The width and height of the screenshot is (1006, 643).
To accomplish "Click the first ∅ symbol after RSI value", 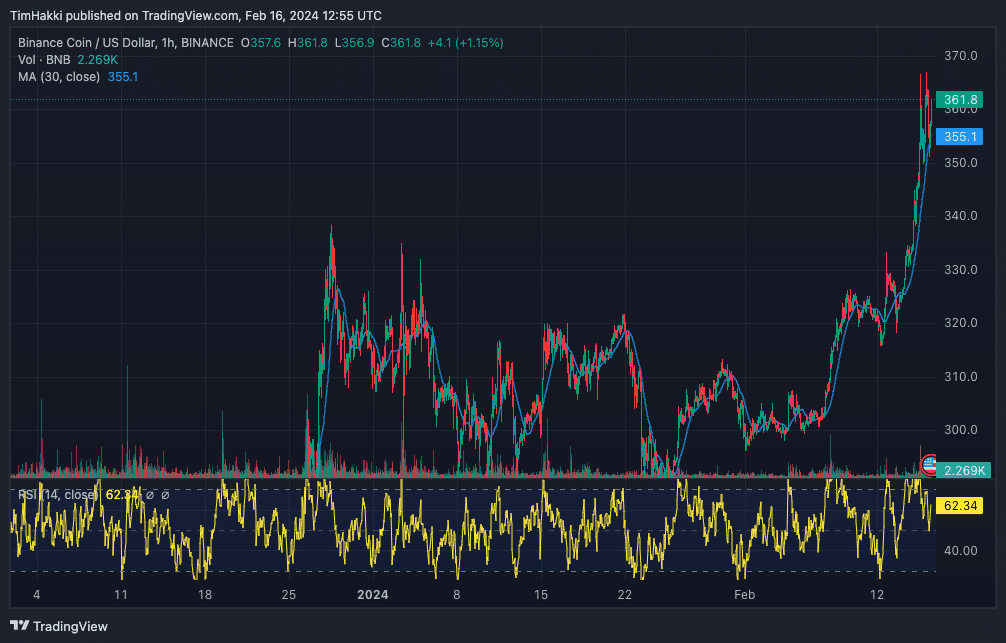I will (150, 495).
